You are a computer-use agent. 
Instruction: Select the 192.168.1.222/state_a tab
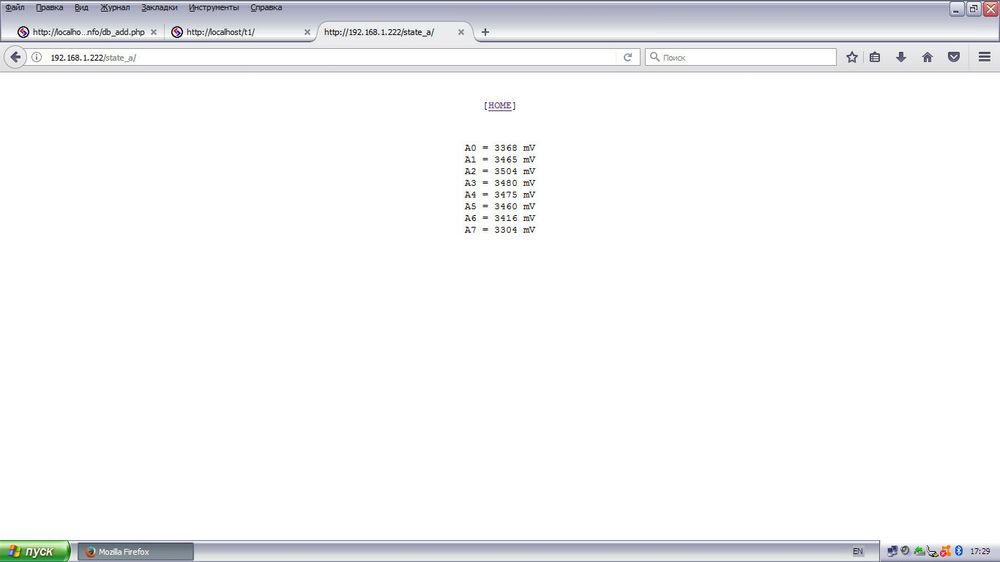pos(394,32)
